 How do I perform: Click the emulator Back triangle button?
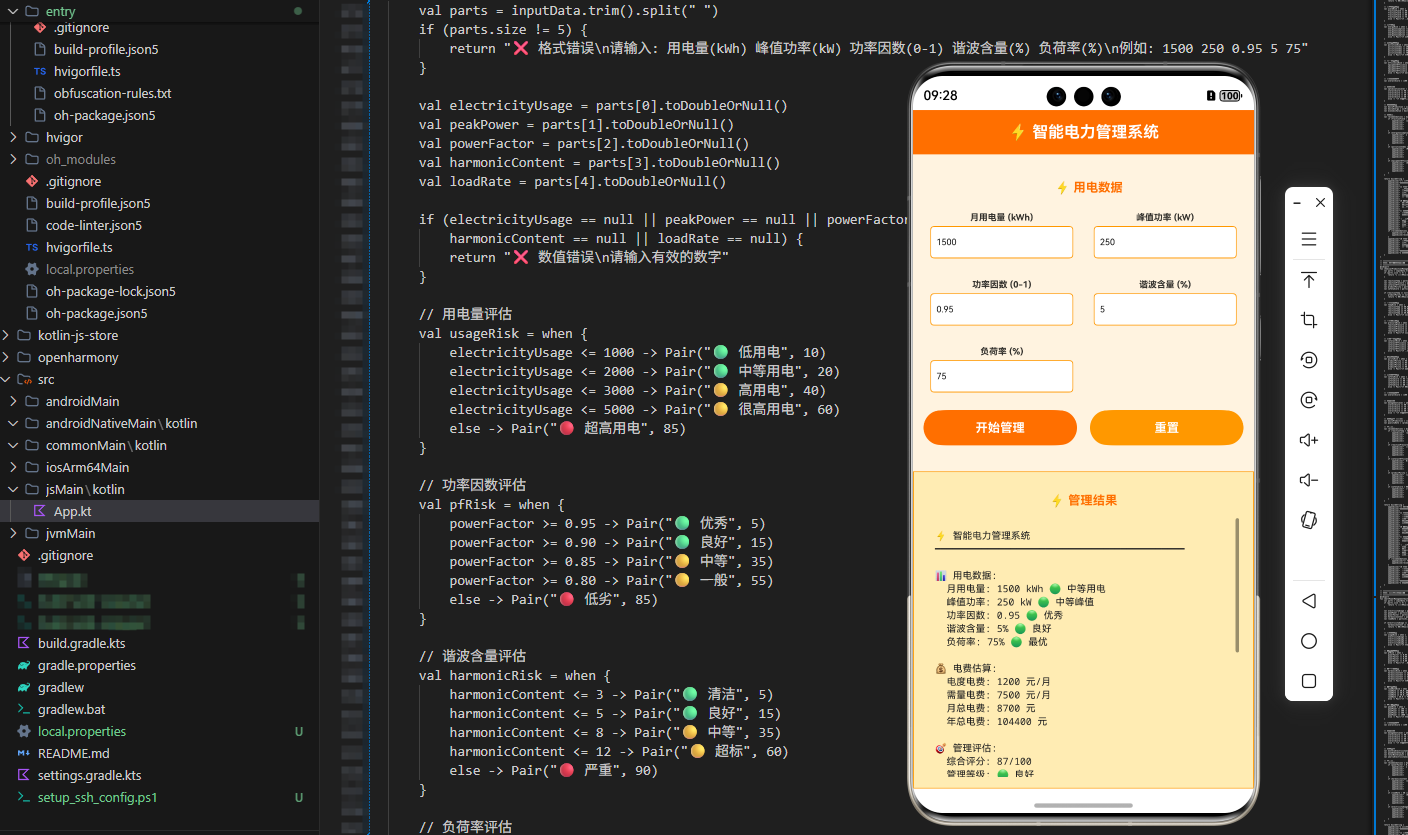pyautogui.click(x=1308, y=601)
